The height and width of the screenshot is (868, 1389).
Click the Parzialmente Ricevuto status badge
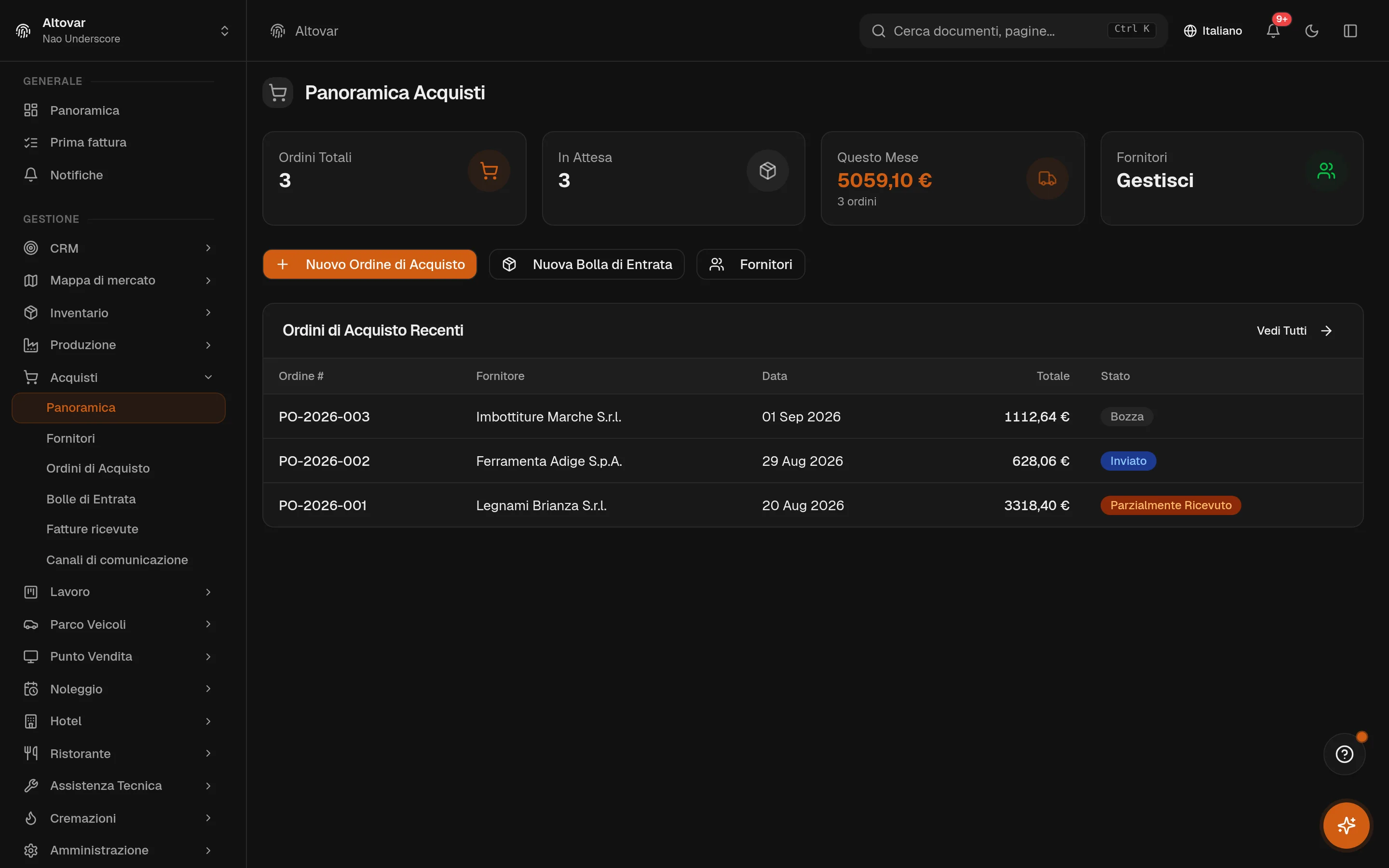(x=1171, y=505)
